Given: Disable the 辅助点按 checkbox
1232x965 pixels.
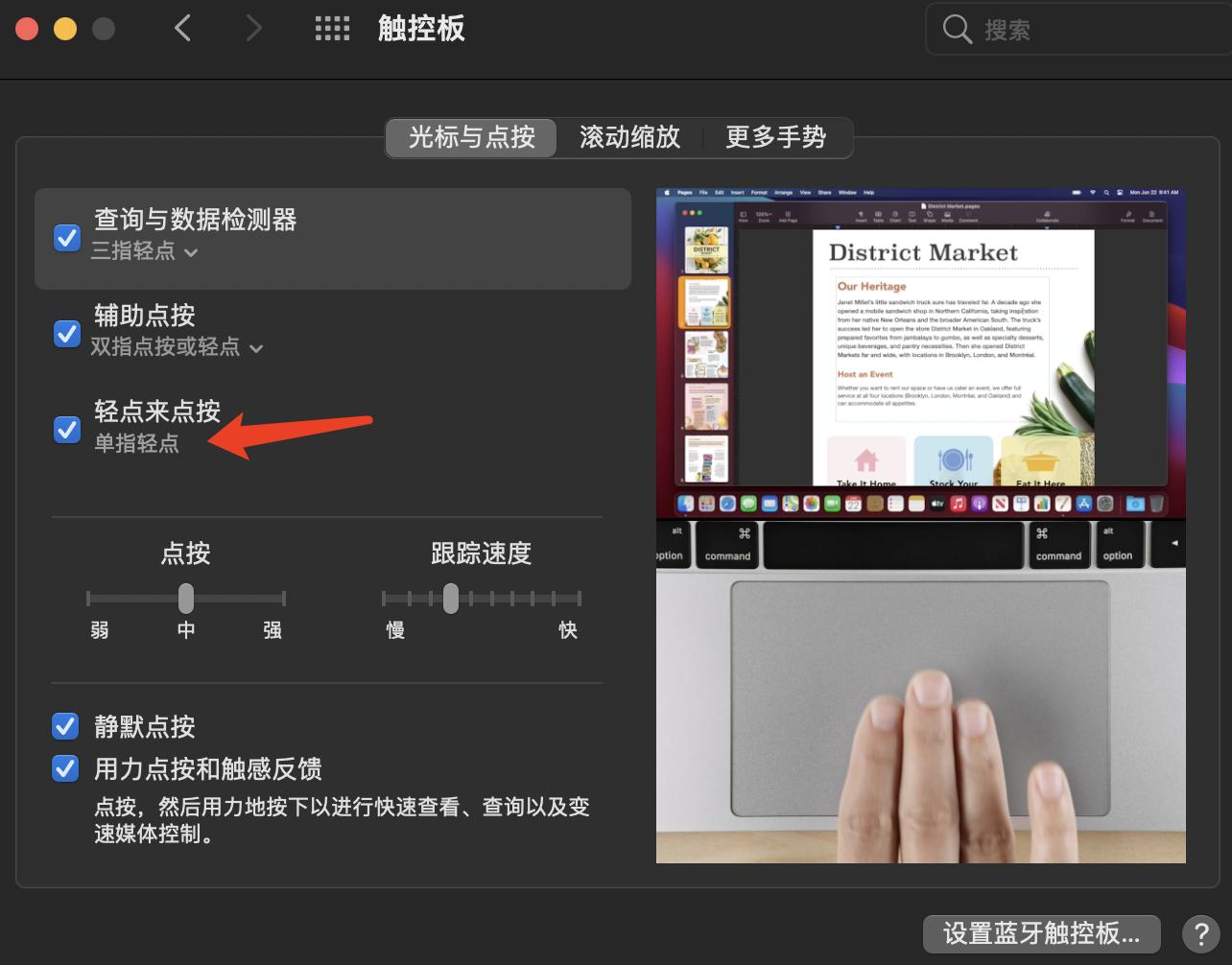Looking at the screenshot, I should (66, 333).
